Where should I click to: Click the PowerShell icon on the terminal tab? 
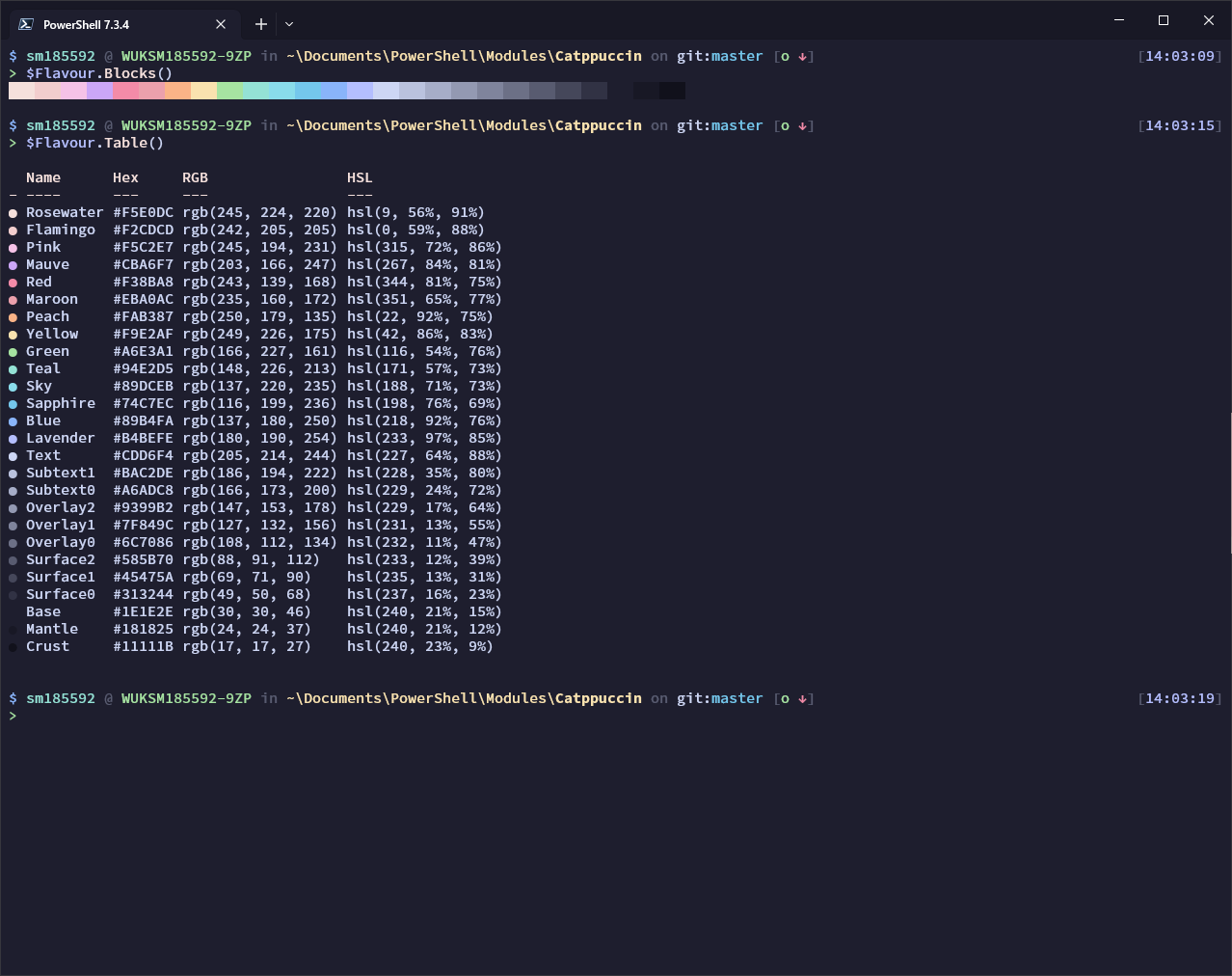click(27, 23)
